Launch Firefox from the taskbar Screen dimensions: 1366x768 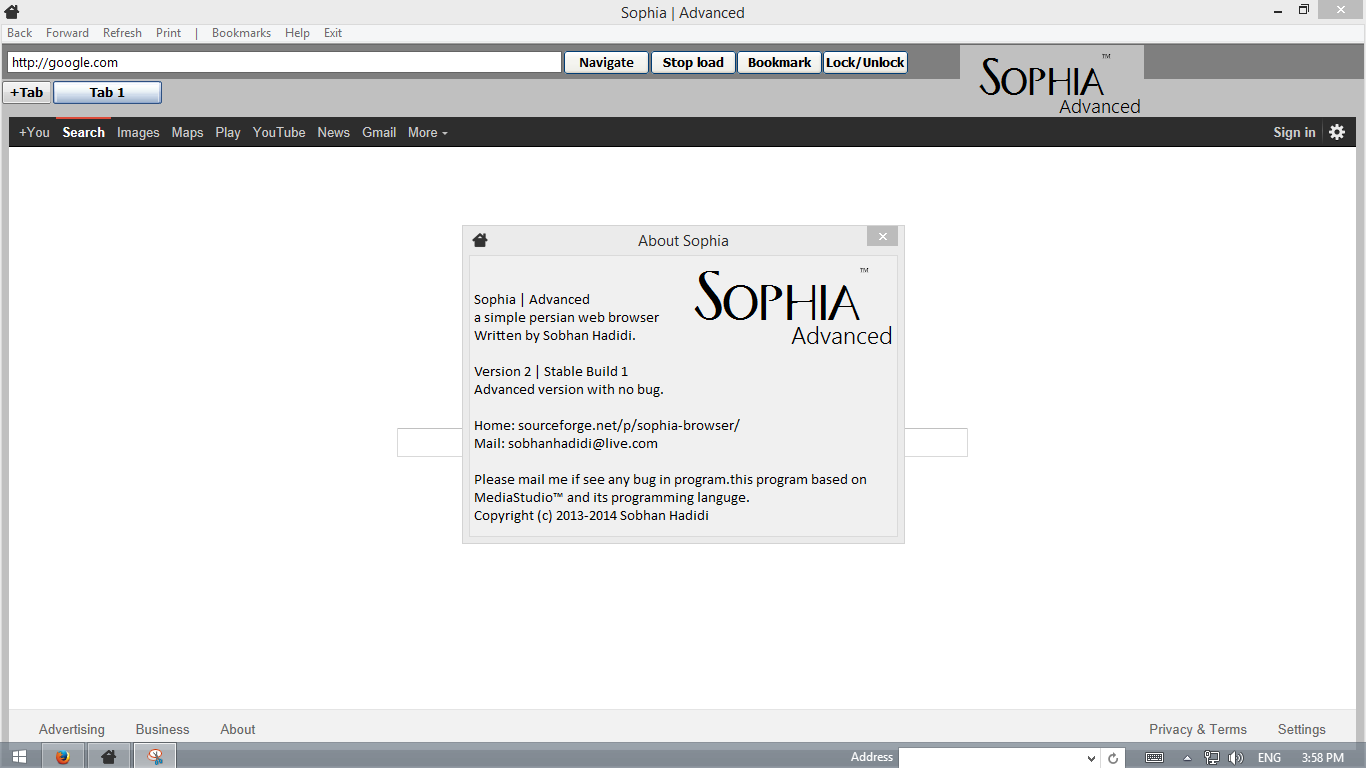tap(62, 756)
